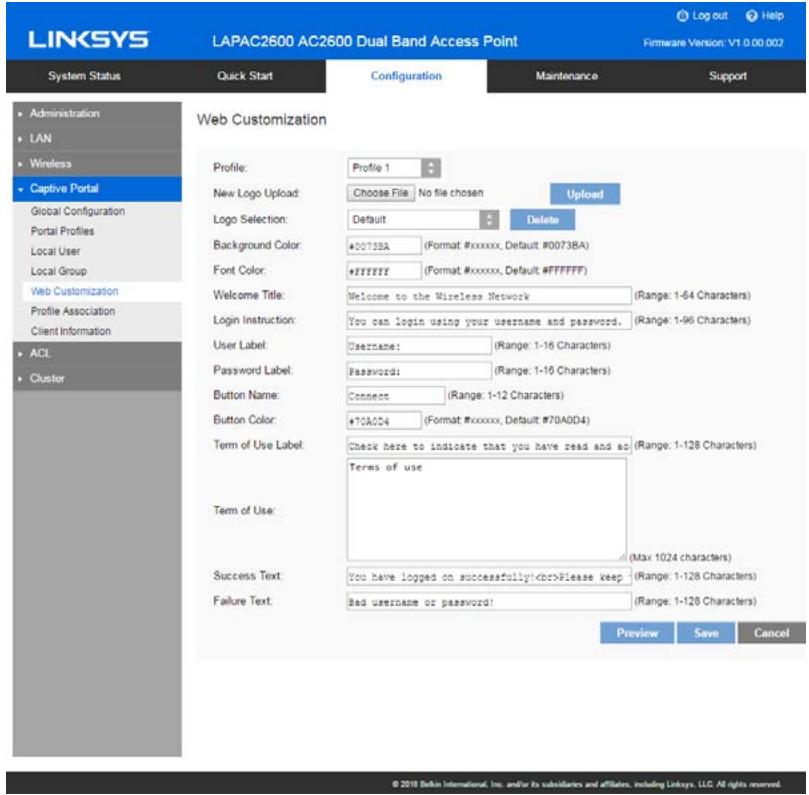Click the Web Customization page heading

pos(262,120)
